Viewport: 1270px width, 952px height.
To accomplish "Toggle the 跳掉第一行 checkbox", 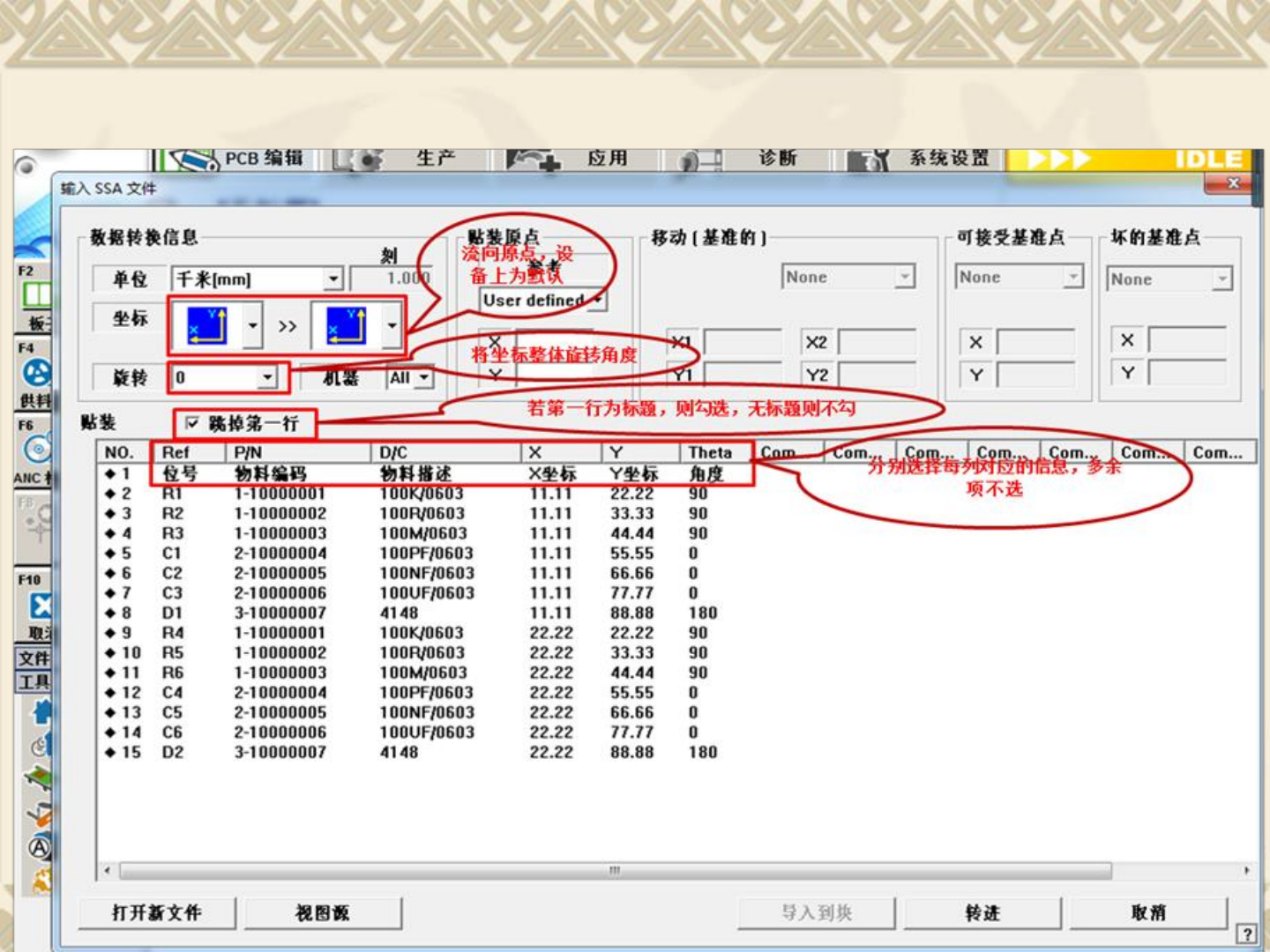I will 192,424.
